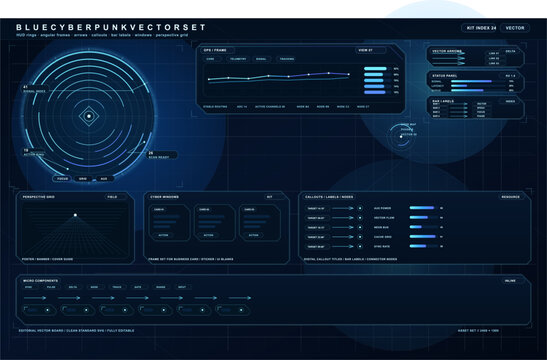Select the PULSE micro component chip

point(51,287)
